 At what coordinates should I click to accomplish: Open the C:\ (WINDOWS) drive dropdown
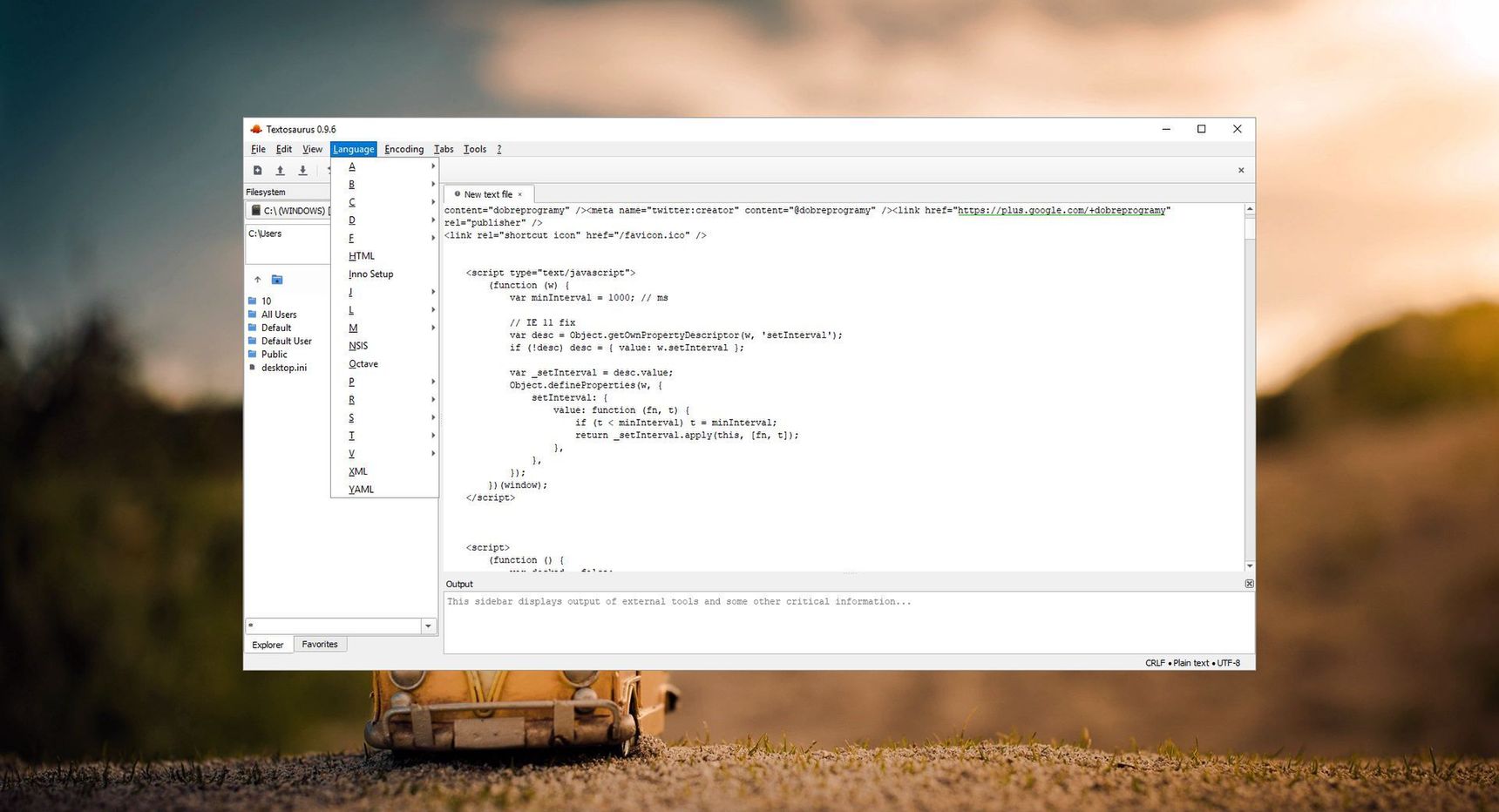288,210
